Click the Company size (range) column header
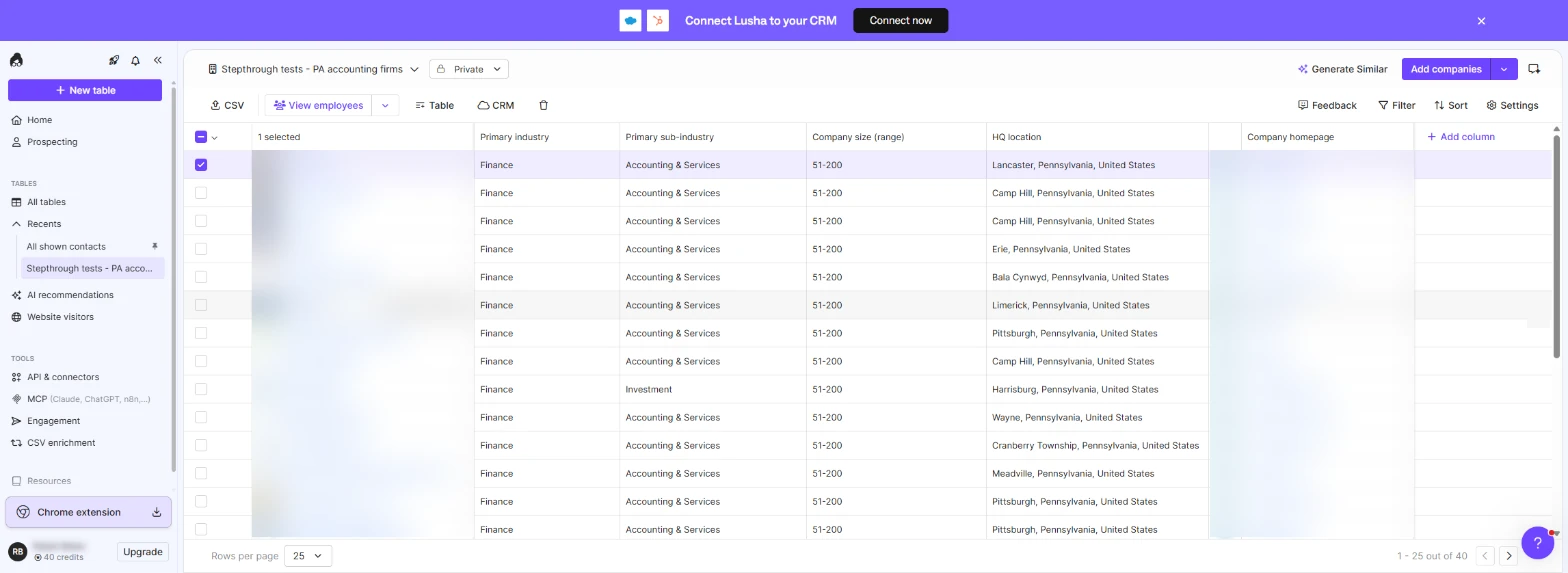This screenshot has width=1568, height=573. point(896,137)
